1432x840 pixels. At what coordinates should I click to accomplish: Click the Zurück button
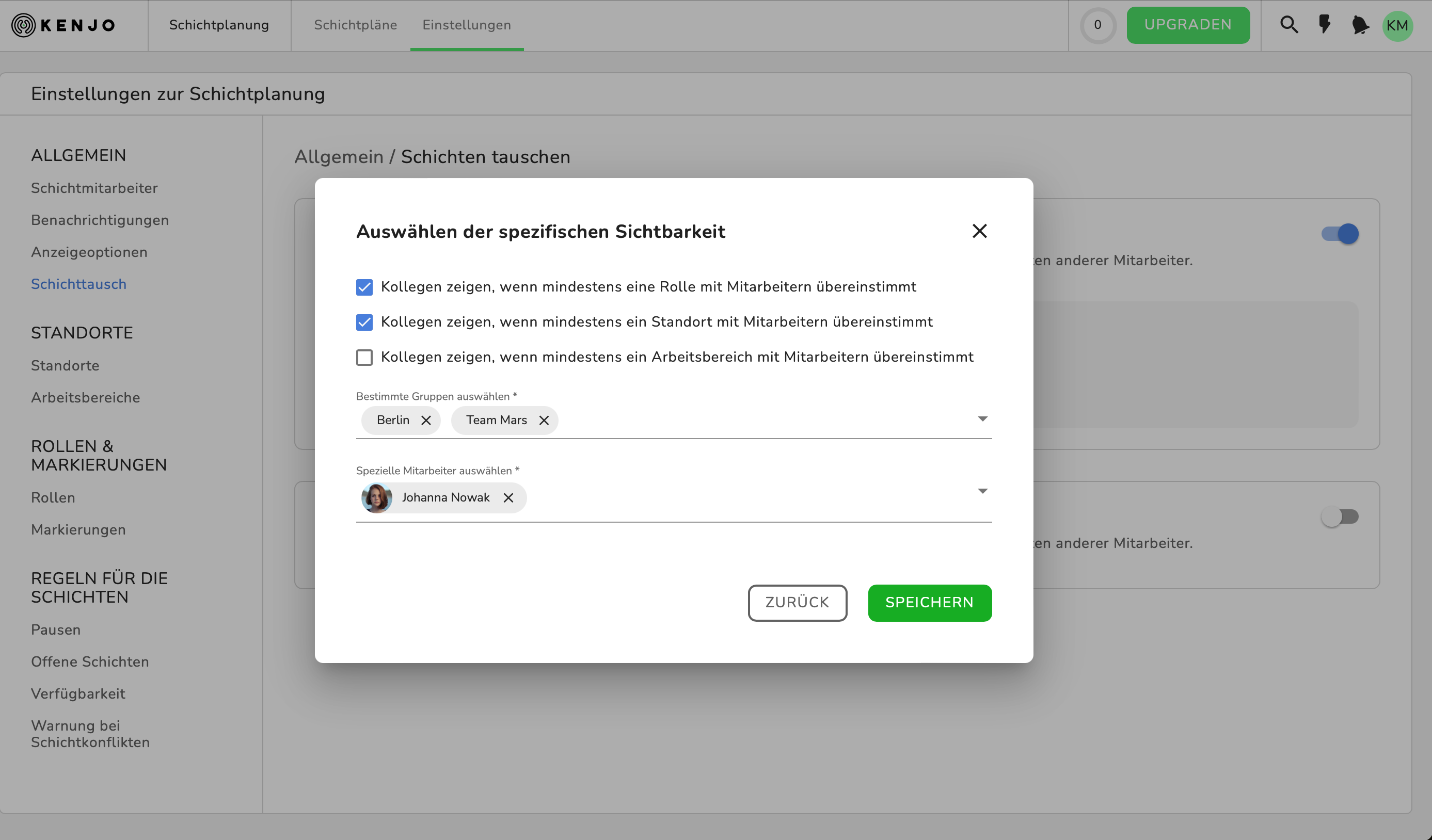tap(797, 603)
